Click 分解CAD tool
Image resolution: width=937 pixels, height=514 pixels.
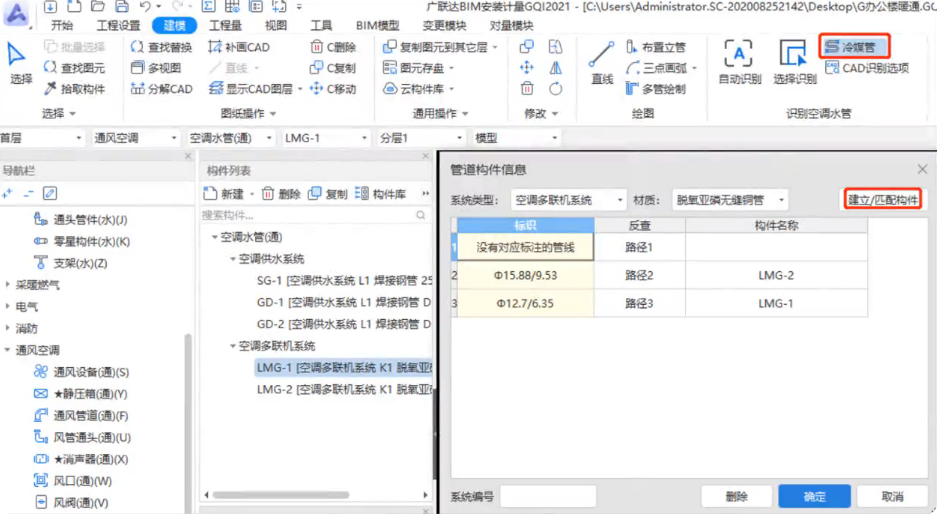pyautogui.click(x=161, y=89)
